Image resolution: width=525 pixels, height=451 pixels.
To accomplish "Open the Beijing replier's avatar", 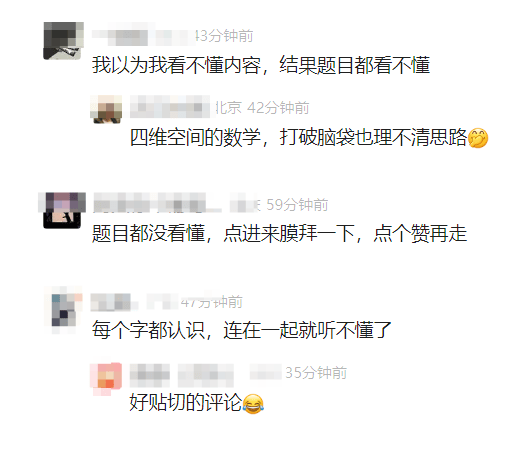I will click(x=106, y=109).
